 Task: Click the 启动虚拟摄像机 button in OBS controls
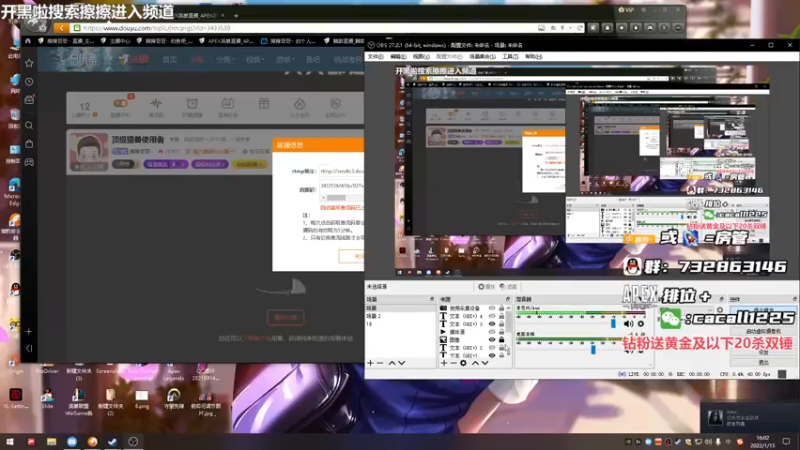click(x=763, y=332)
